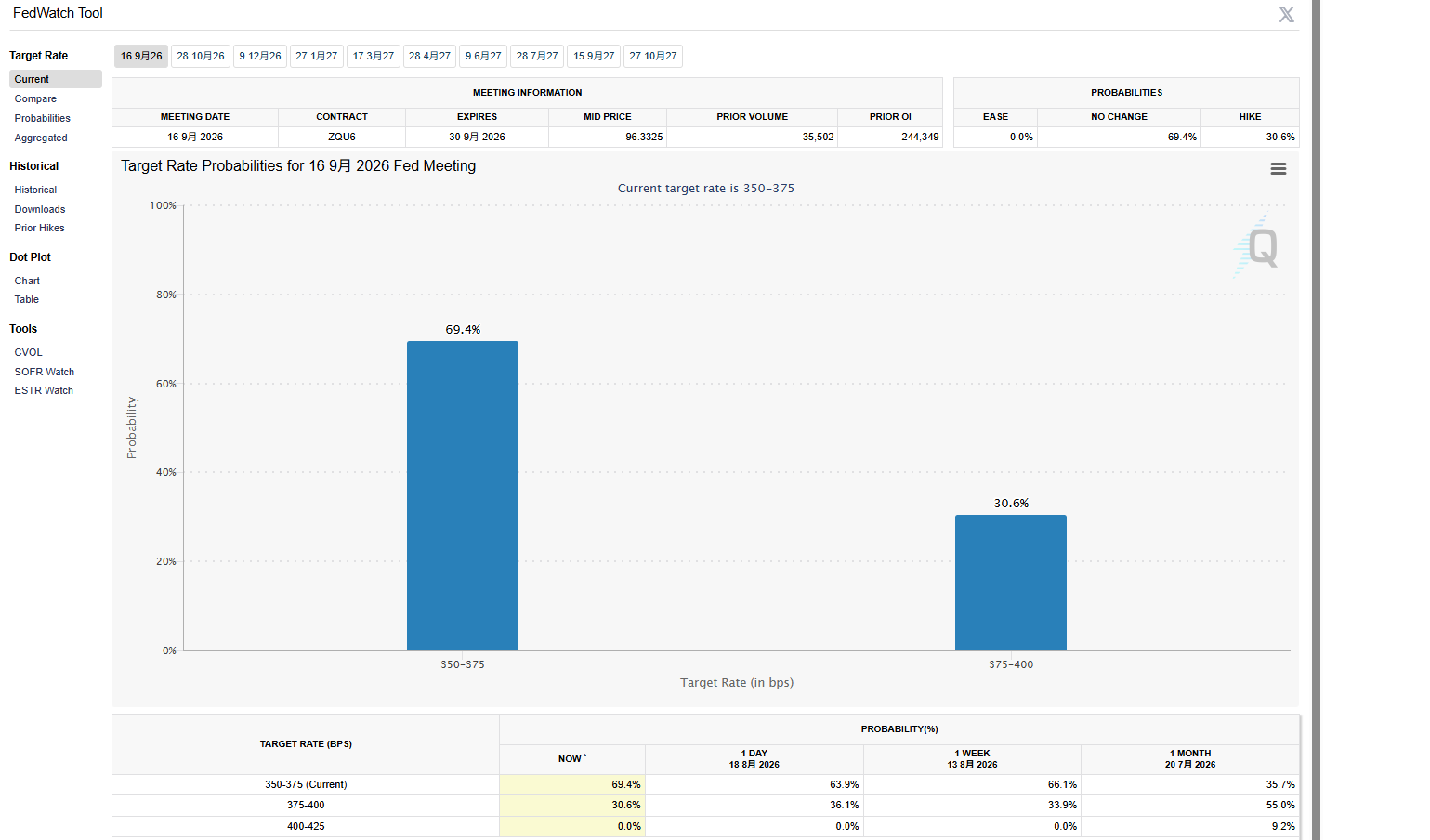
Task: Click the NOW column header
Action: pos(572,759)
